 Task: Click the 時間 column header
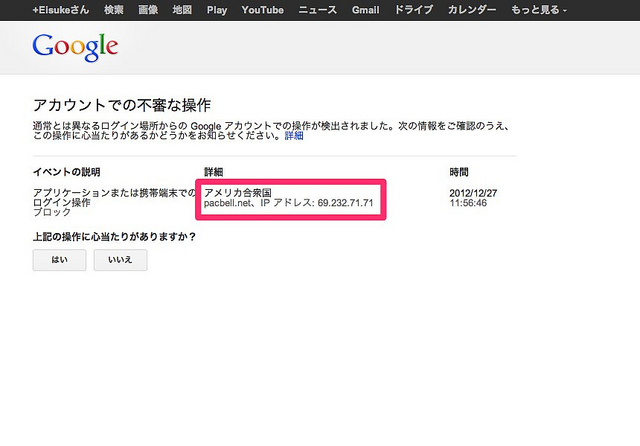pos(459,172)
